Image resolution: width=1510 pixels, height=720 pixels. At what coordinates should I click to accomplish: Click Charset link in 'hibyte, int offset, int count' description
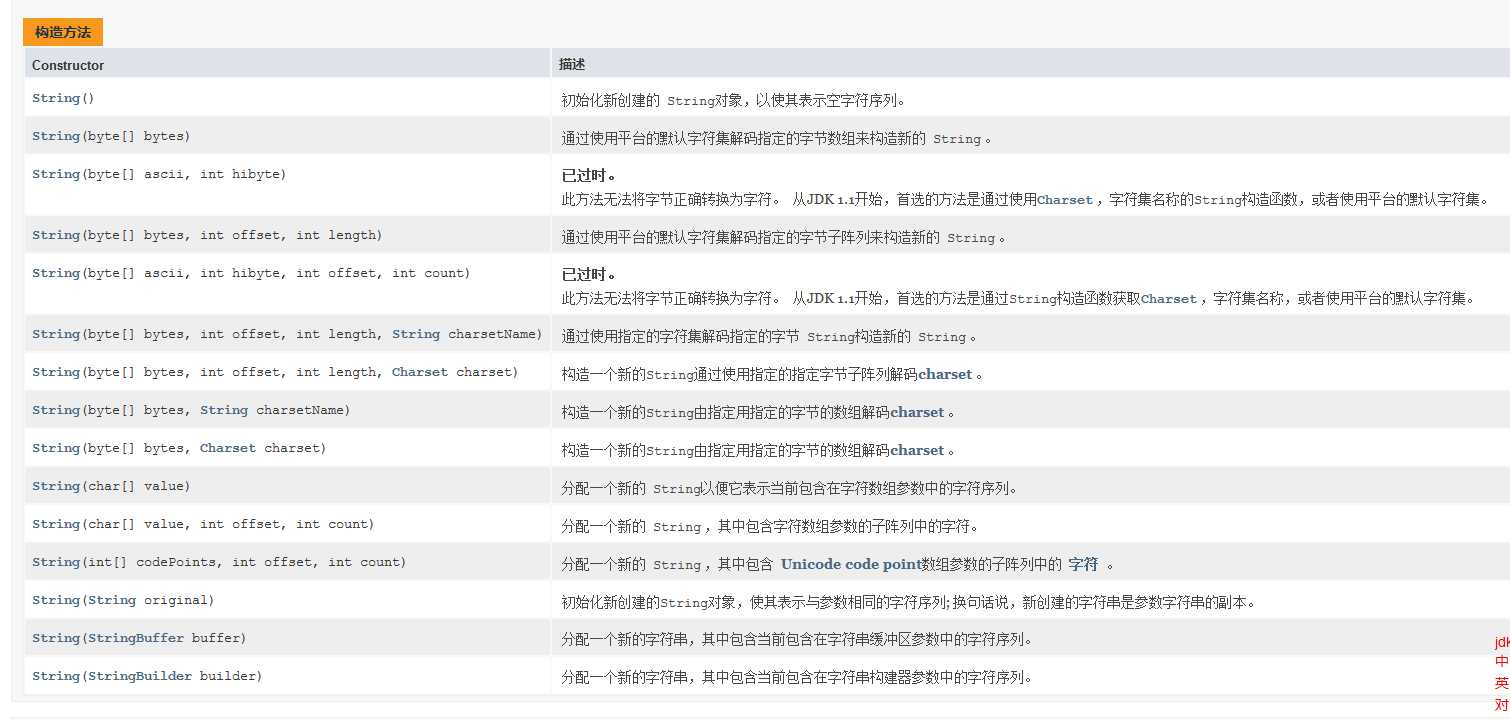point(1169,299)
